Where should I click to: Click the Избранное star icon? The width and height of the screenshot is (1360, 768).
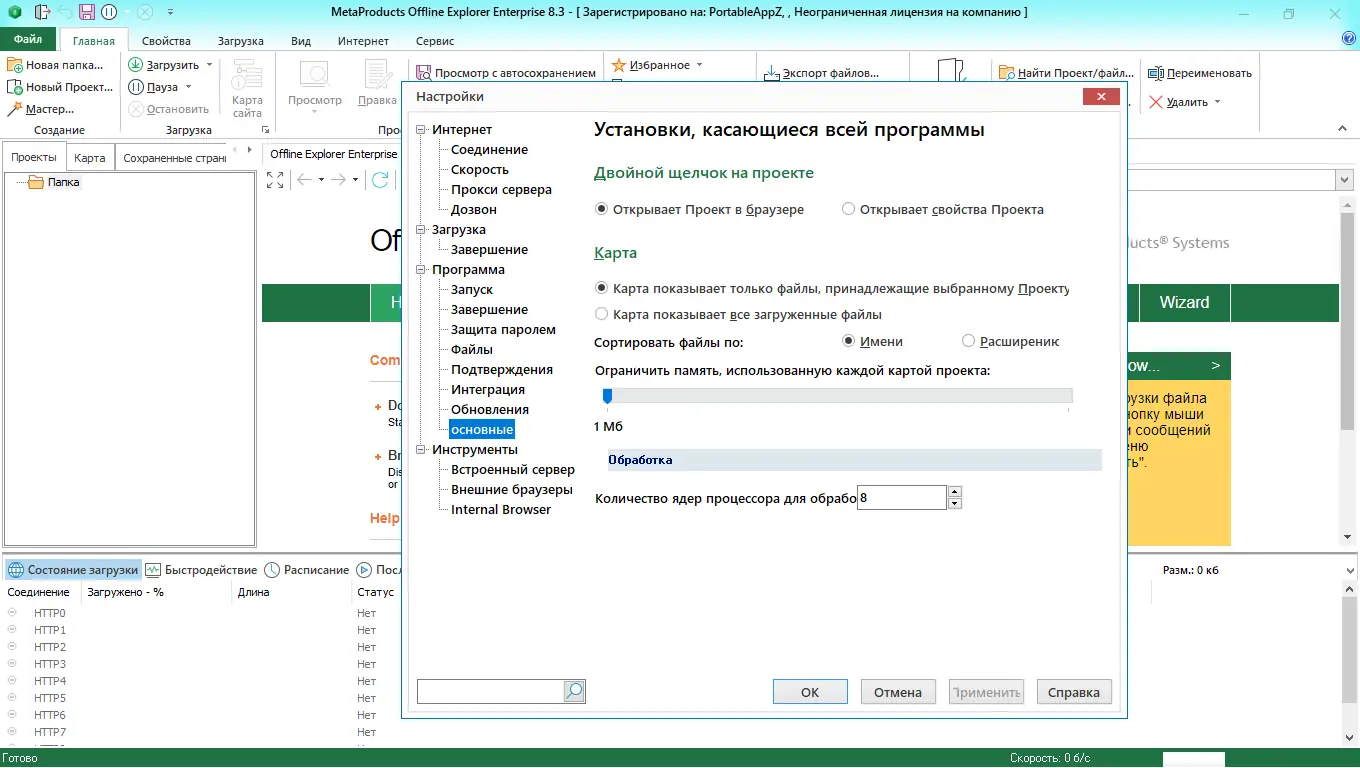[x=619, y=65]
